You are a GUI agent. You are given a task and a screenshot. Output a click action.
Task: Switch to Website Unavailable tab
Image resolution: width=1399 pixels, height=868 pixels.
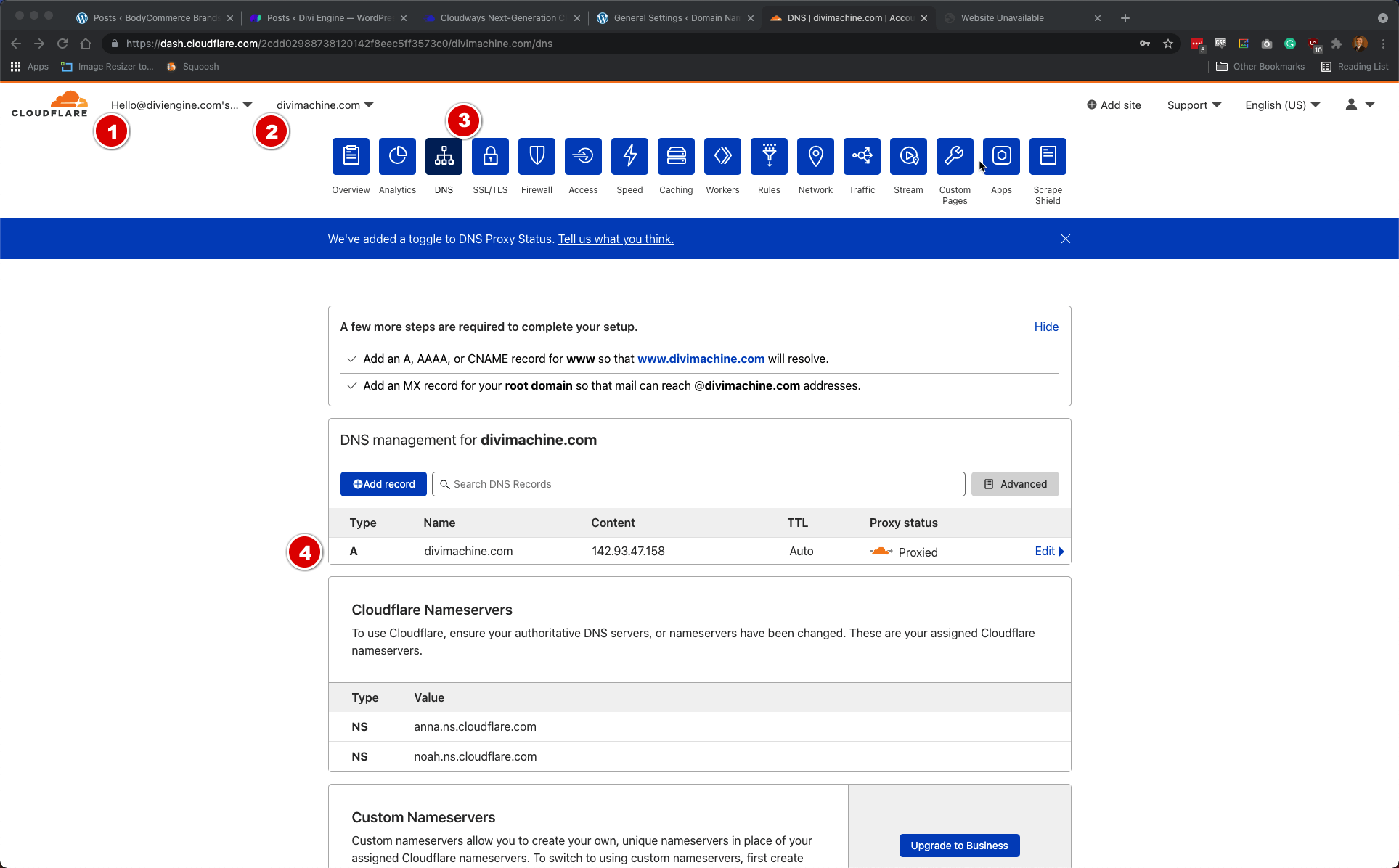1024,18
